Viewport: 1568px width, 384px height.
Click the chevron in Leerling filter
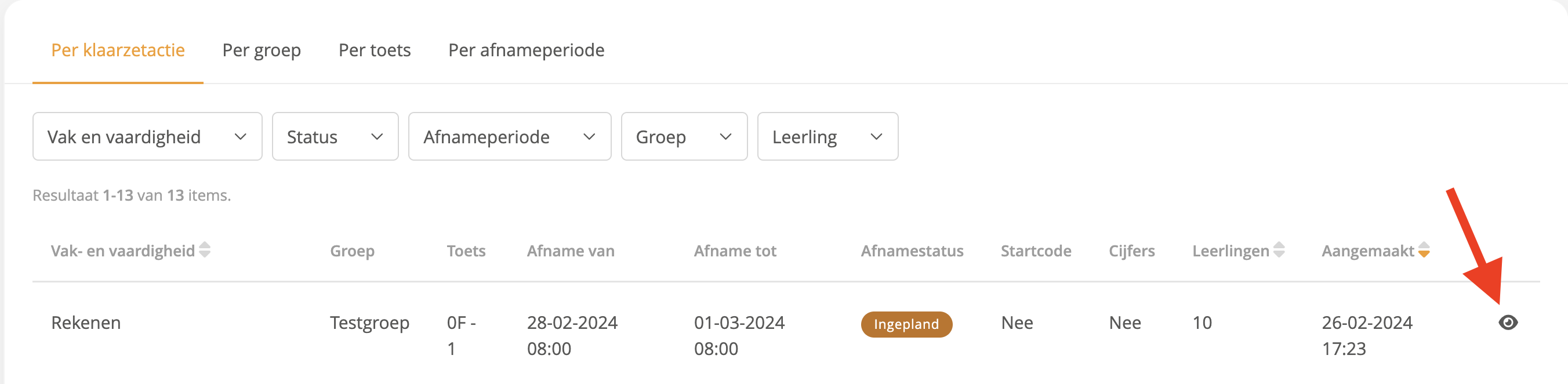[x=876, y=137]
